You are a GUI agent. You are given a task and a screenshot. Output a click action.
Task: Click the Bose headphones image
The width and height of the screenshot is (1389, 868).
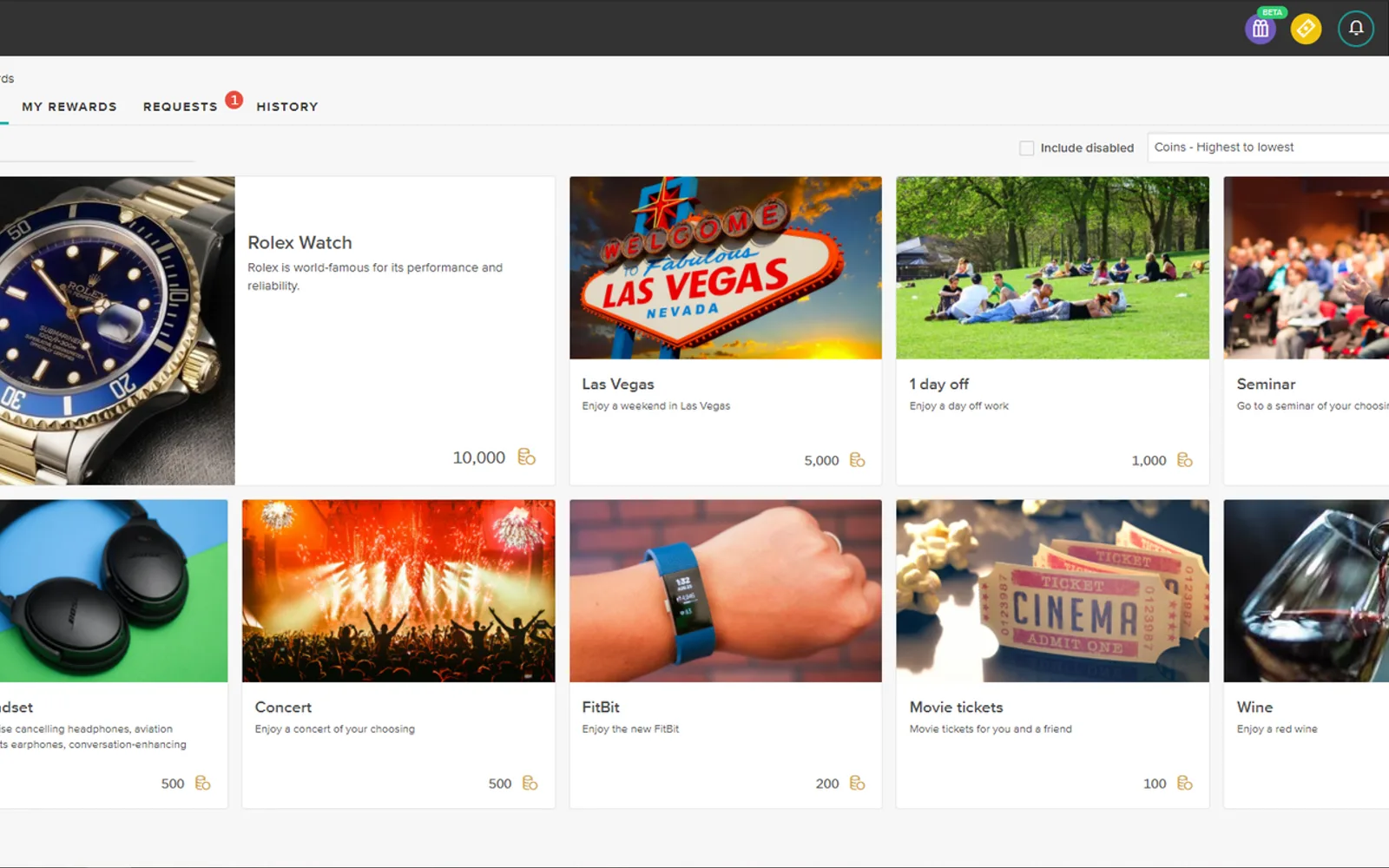[x=114, y=591]
